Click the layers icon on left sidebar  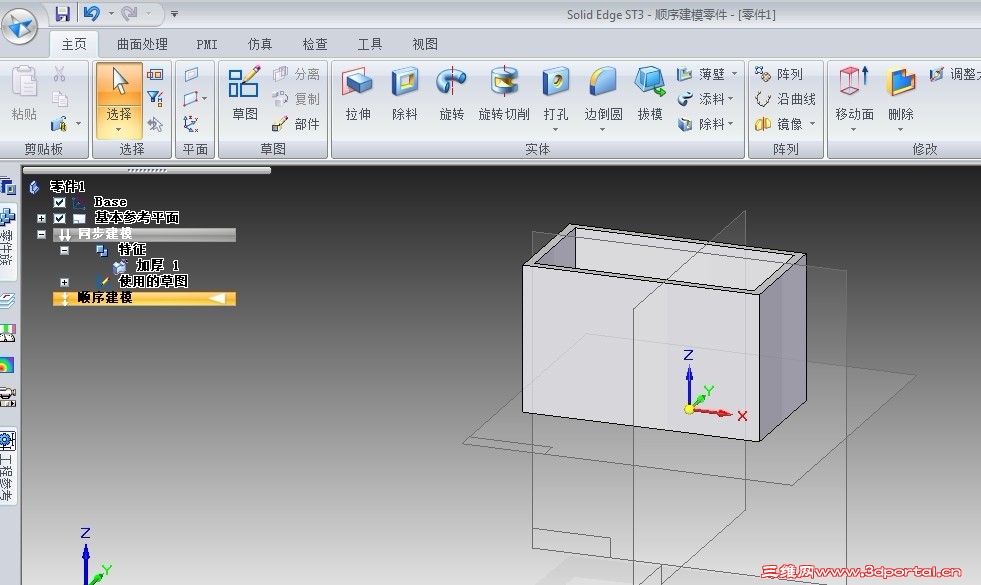[x=7, y=301]
